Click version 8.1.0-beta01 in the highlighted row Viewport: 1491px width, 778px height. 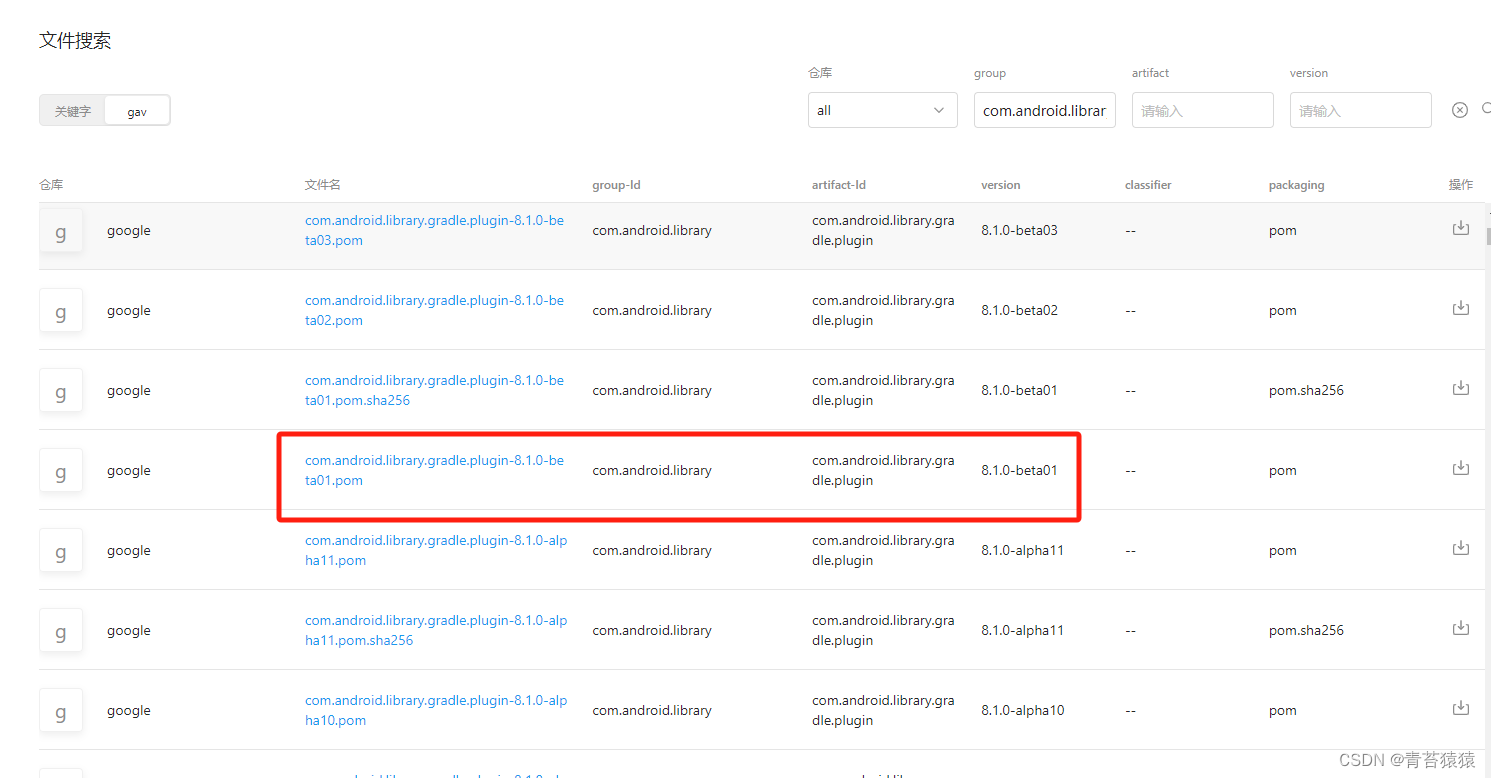coord(1019,470)
